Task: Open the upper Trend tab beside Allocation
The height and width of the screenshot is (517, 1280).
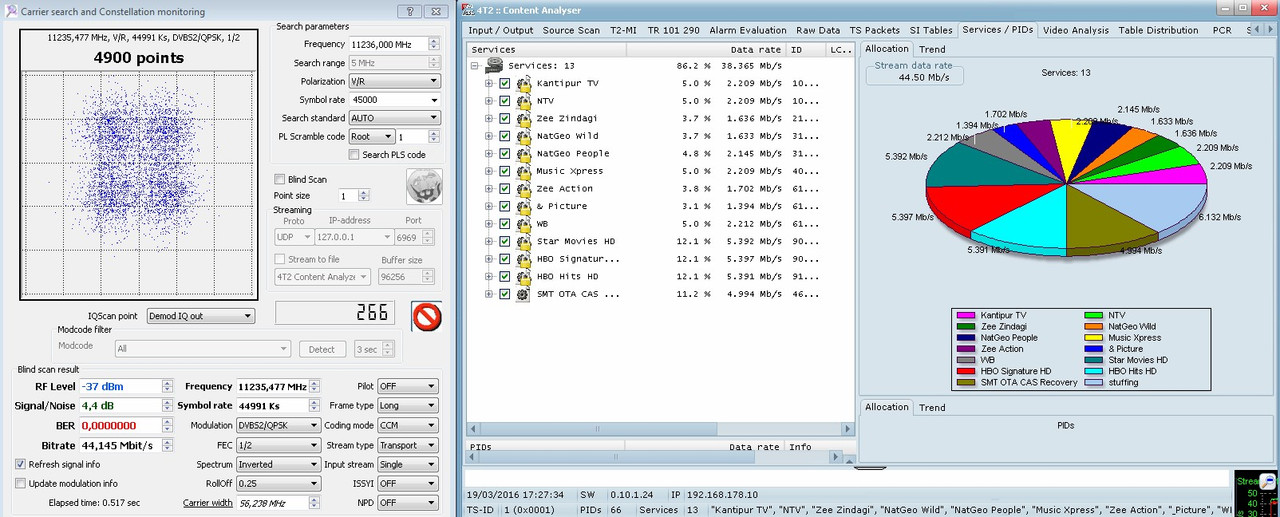Action: pos(932,48)
